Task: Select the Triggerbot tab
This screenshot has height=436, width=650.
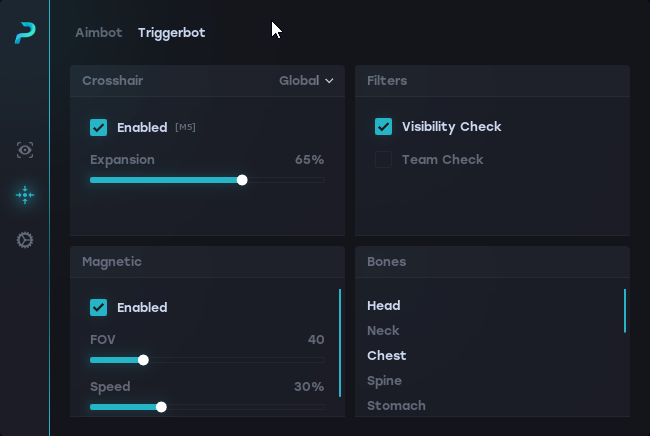Action: point(171,32)
